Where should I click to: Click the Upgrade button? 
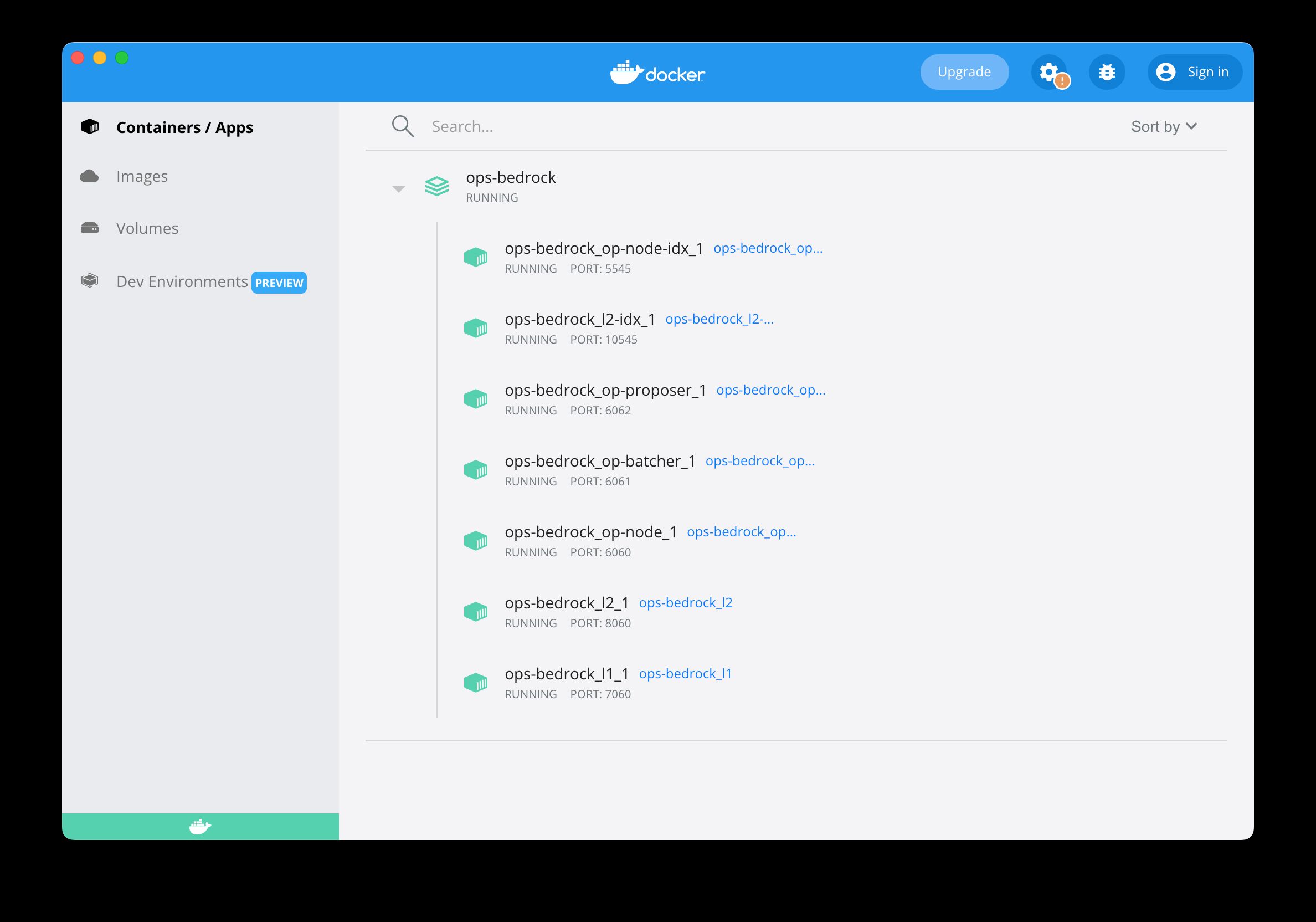pos(964,72)
